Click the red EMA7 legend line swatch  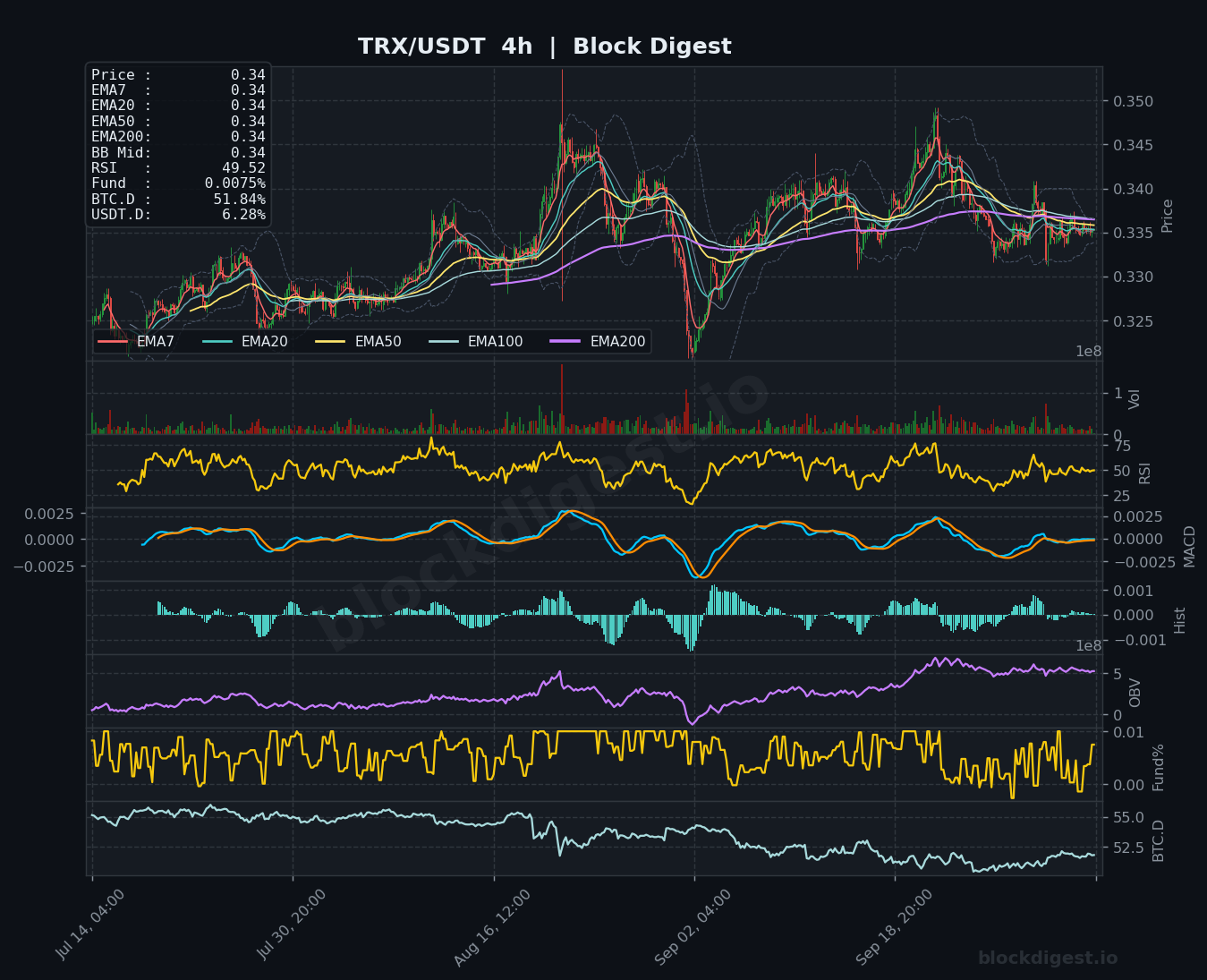pos(113,342)
